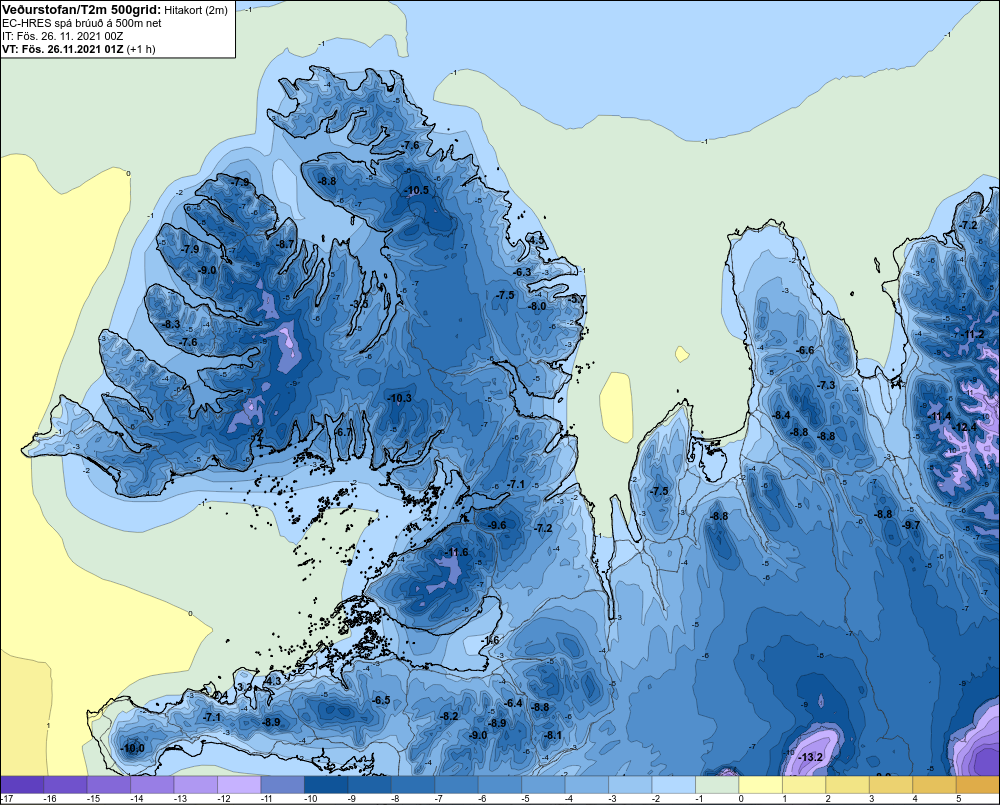The width and height of the screenshot is (1000, 805).
Task: Select legend swatch between -8 and -7
Action: pyautogui.click(x=413, y=785)
